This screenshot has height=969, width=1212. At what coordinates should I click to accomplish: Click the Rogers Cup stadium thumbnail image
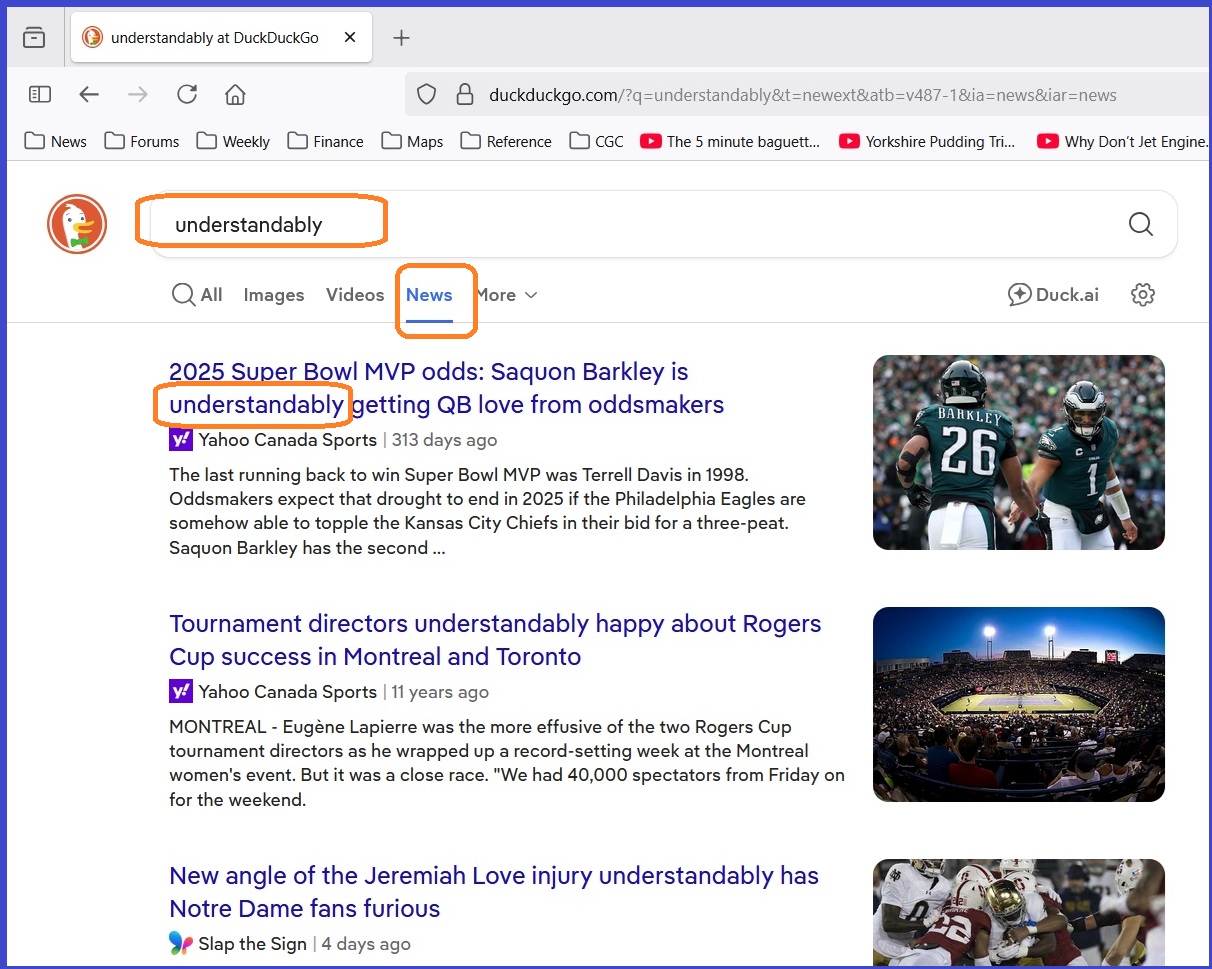click(1018, 704)
